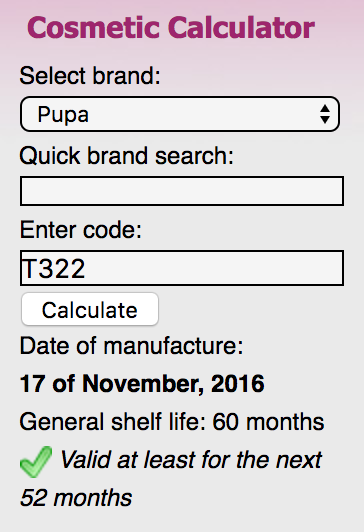Click the T322 text in code field

click(x=53, y=268)
